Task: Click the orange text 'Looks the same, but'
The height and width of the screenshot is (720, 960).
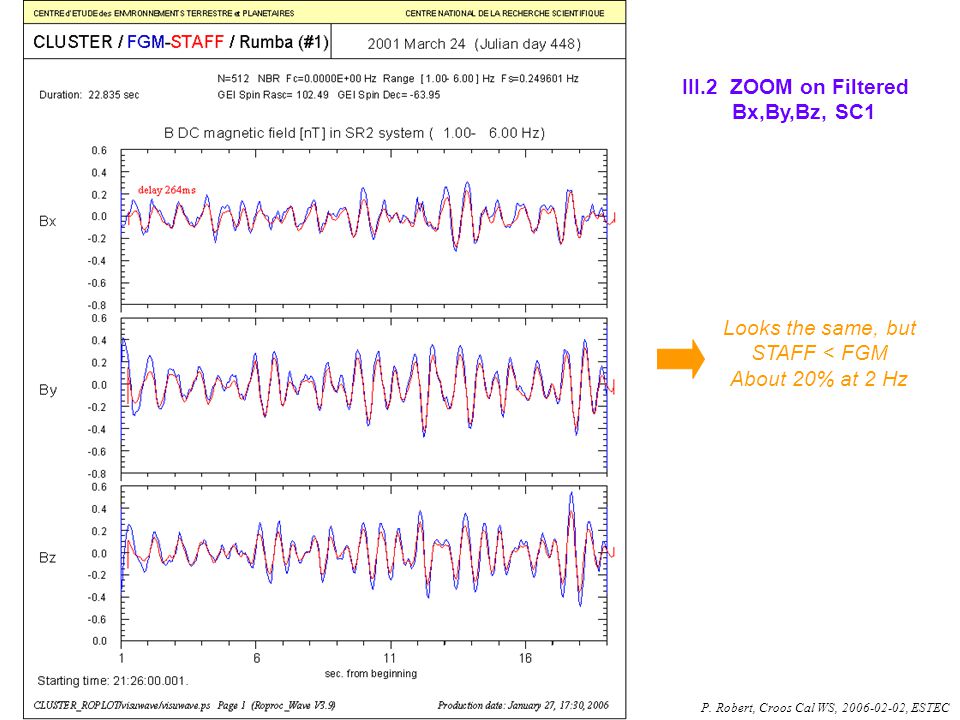Action: (x=819, y=328)
